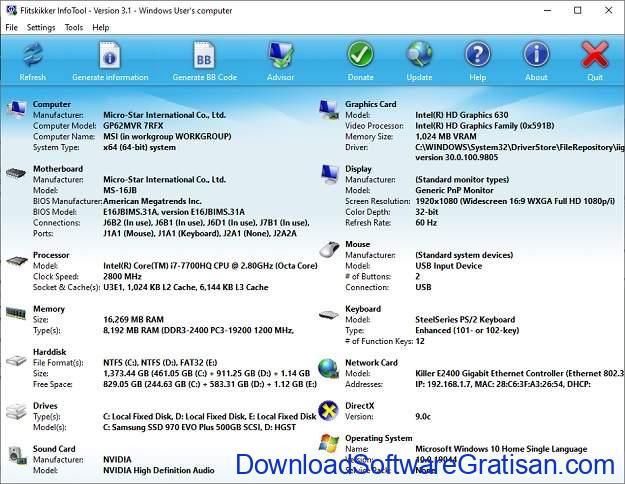Click the Operating System Windows flag icon
625x484 pixels.
point(329,443)
